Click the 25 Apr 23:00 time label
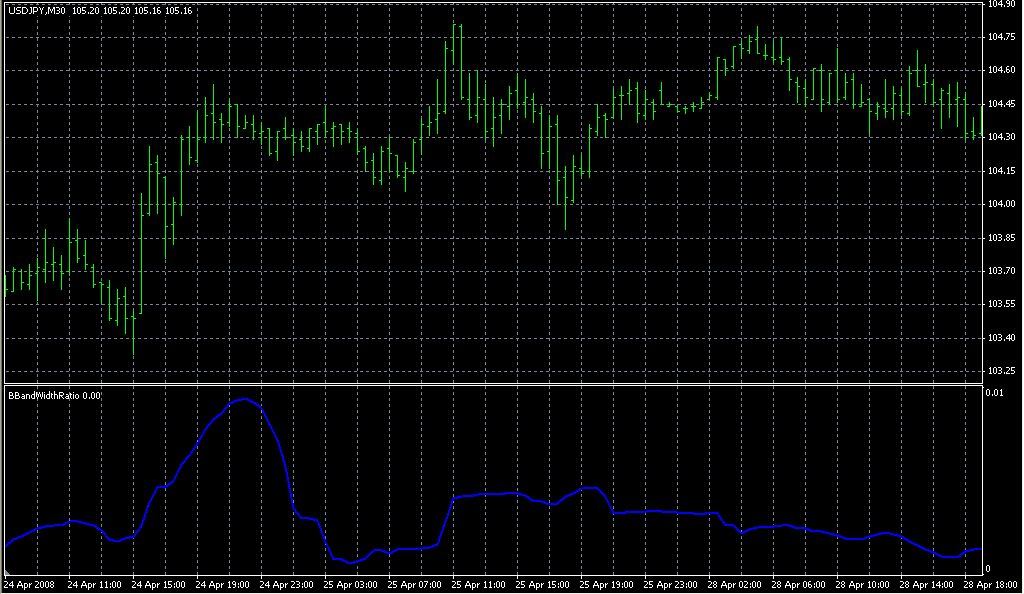The image size is (1024, 594). 670,585
